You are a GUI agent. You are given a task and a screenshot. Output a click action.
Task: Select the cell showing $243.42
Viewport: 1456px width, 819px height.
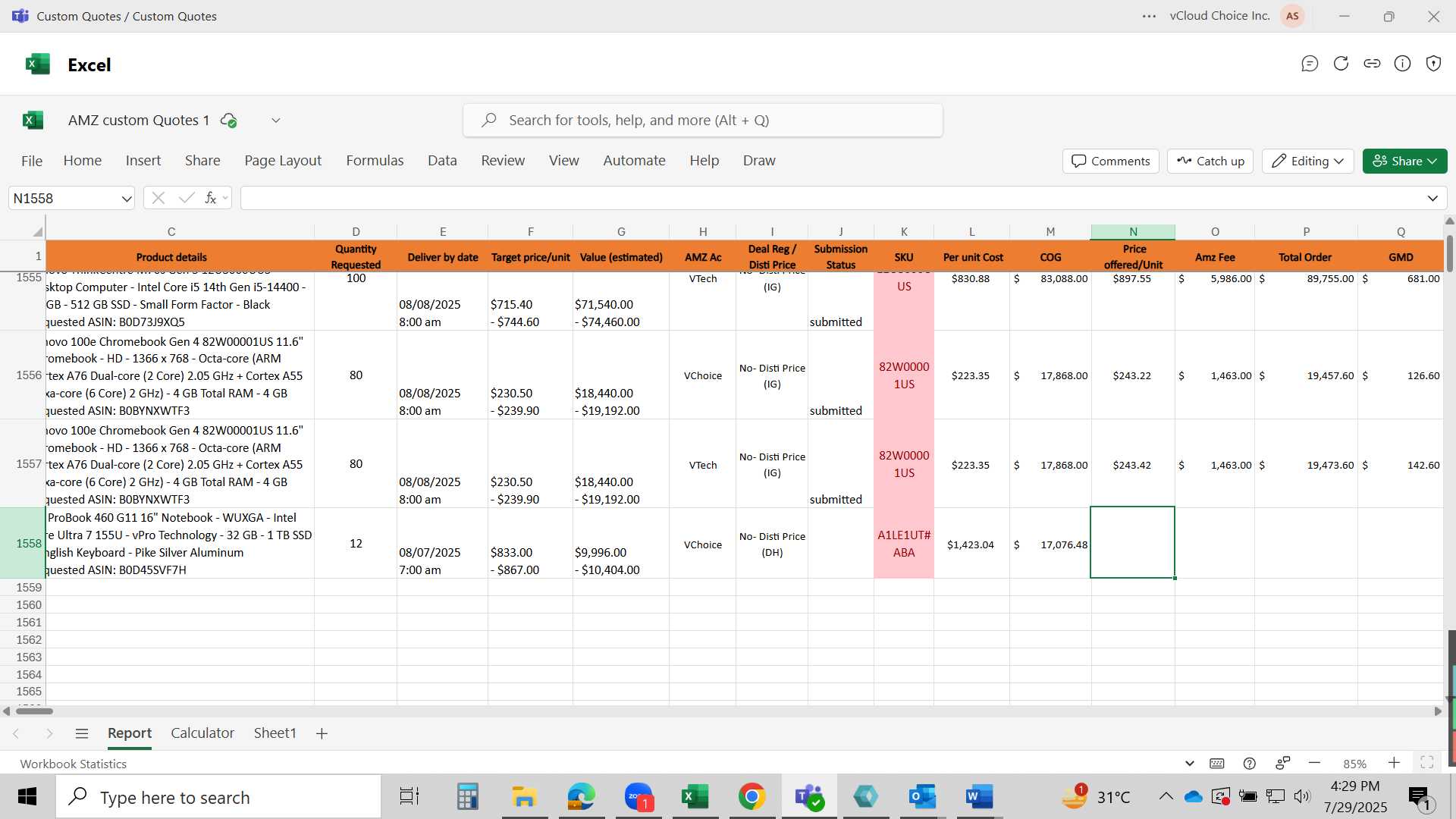1133,464
